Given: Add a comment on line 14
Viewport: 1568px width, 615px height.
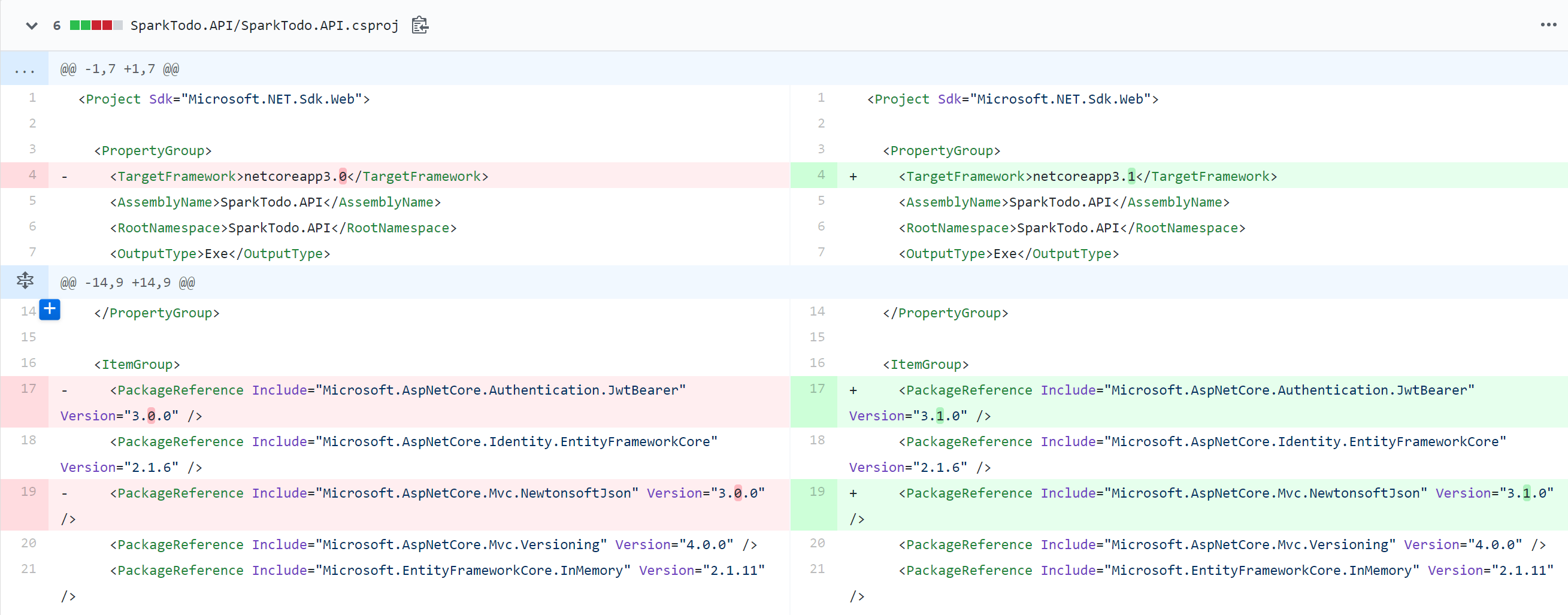Looking at the screenshot, I should click(x=49, y=310).
